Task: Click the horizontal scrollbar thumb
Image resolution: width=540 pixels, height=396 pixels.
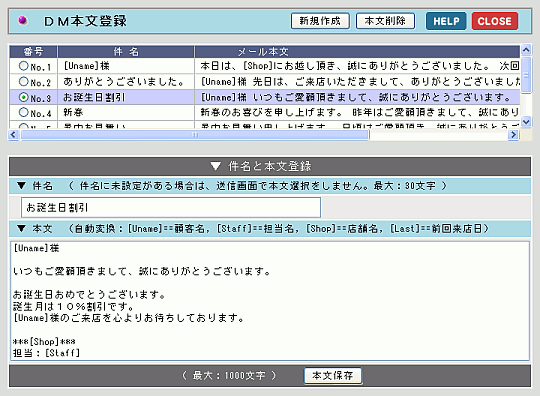Action: tap(195, 135)
